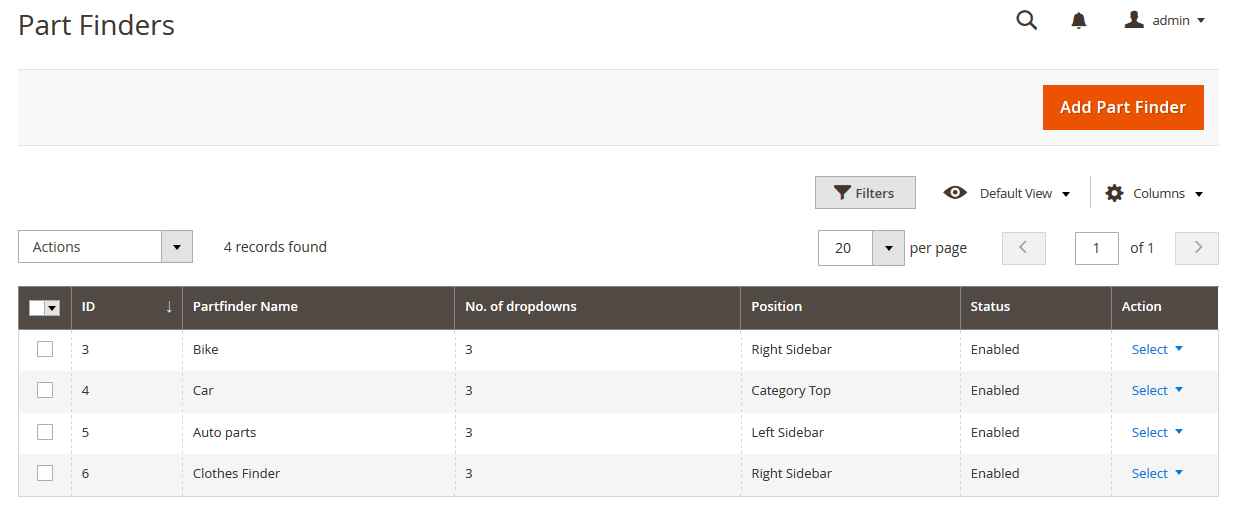The height and width of the screenshot is (512, 1238).
Task: Click the Columns gear icon
Action: tap(1114, 193)
